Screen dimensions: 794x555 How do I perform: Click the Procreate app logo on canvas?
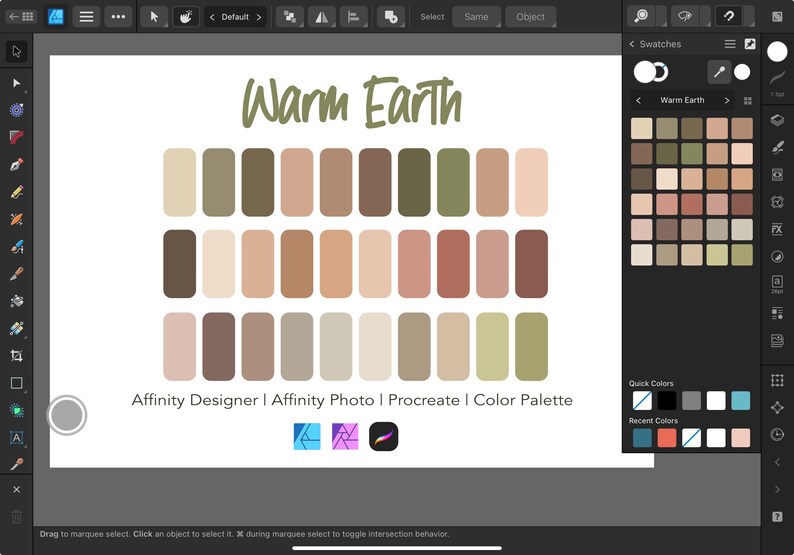pyautogui.click(x=383, y=437)
